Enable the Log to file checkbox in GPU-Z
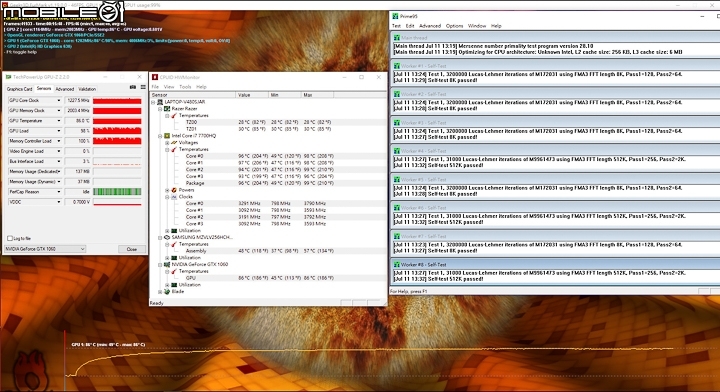This screenshot has width=720, height=392. [x=10, y=238]
